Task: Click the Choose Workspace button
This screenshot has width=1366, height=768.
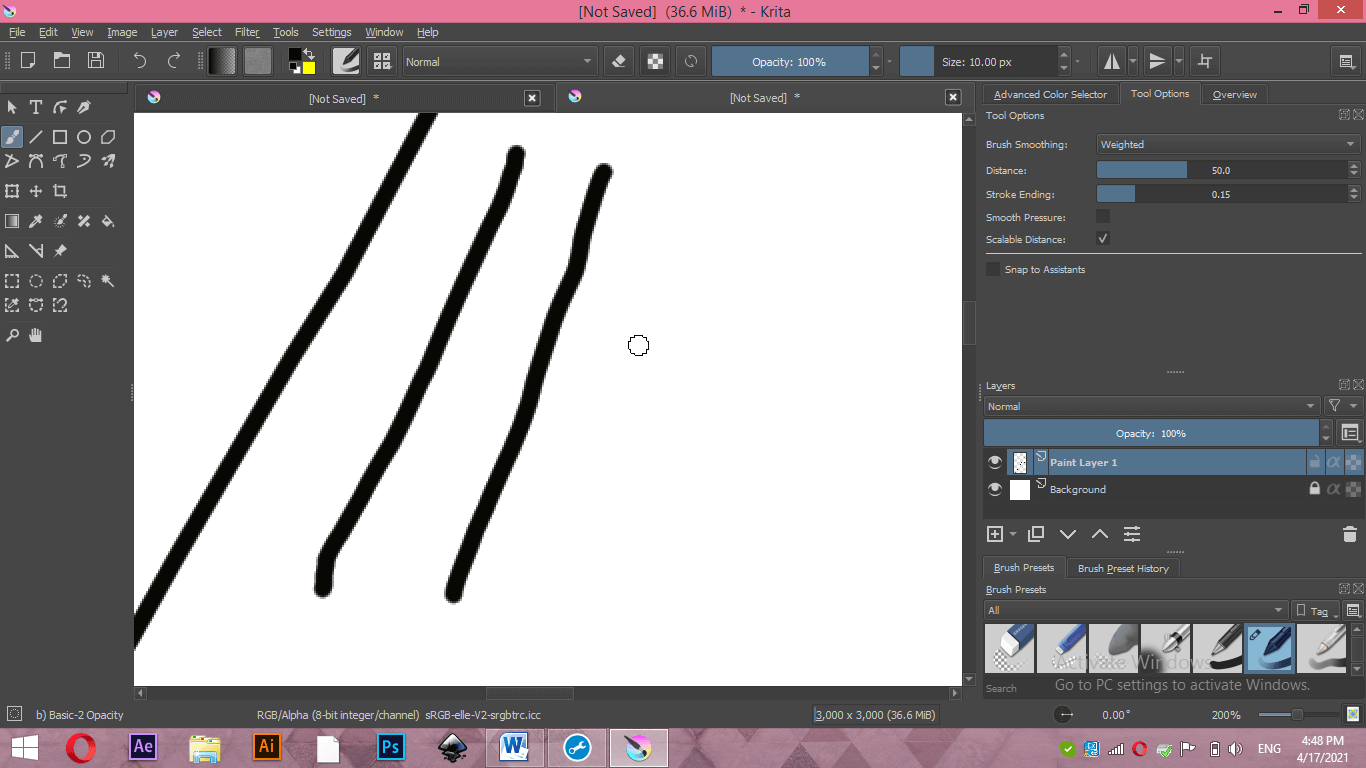Action: [1347, 61]
